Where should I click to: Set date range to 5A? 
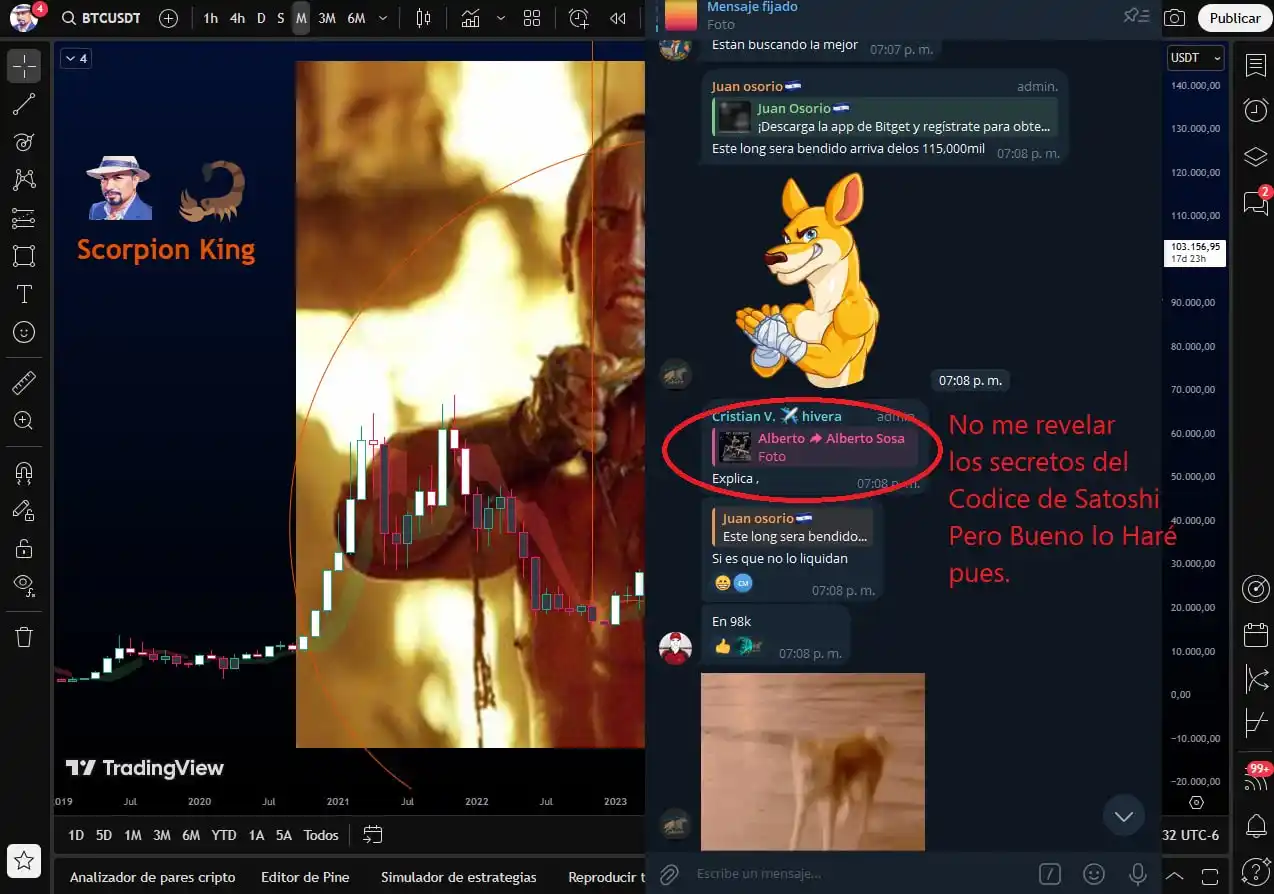284,835
